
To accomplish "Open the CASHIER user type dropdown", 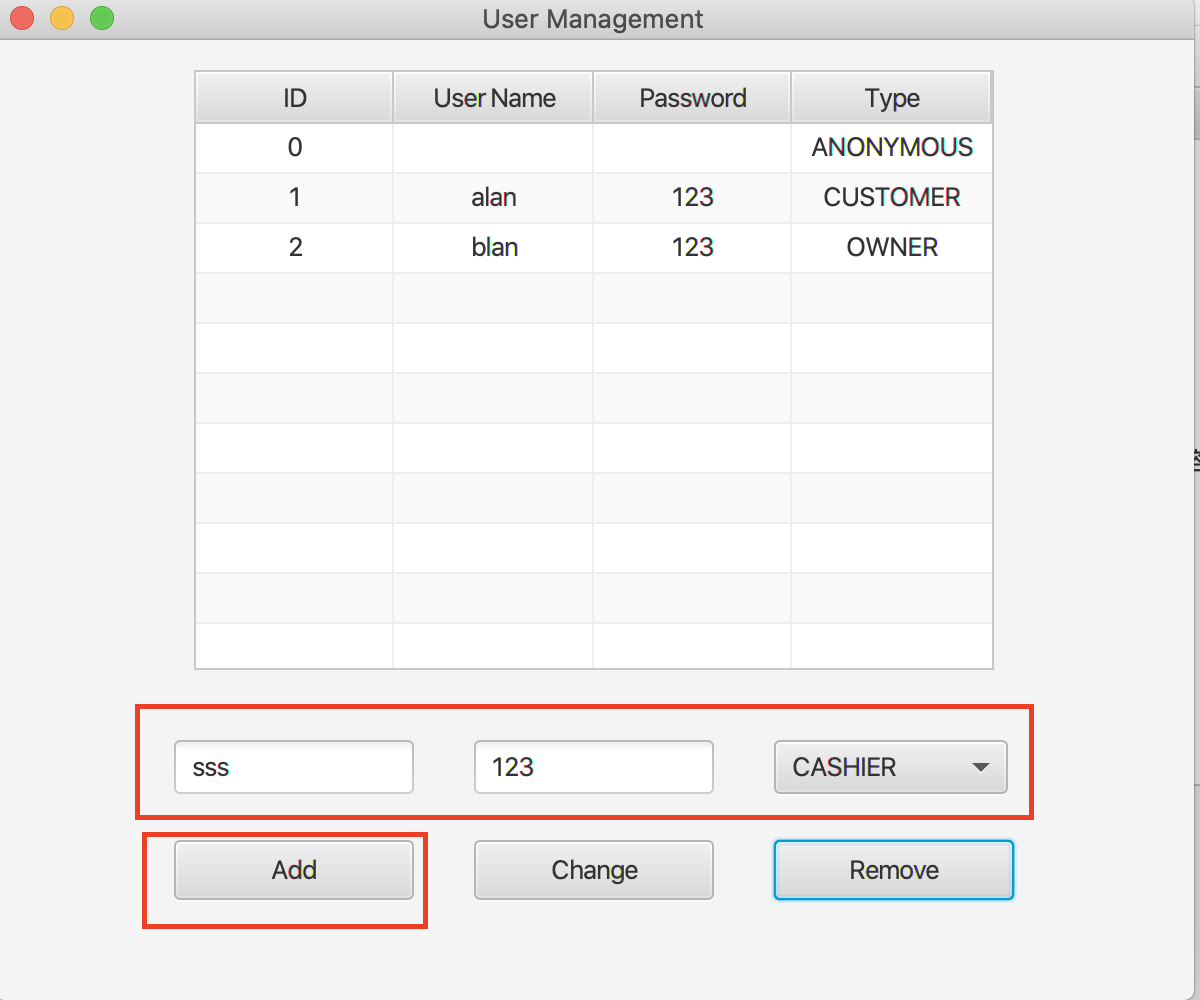I will pos(890,767).
